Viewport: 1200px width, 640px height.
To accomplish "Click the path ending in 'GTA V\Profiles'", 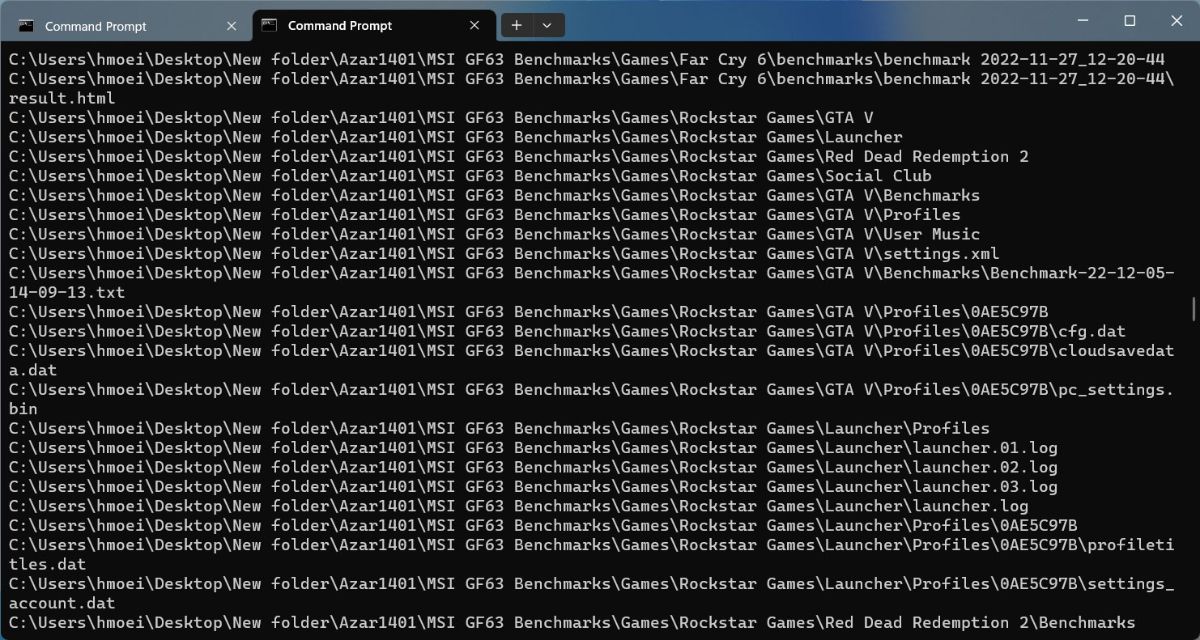I will click(x=484, y=215).
